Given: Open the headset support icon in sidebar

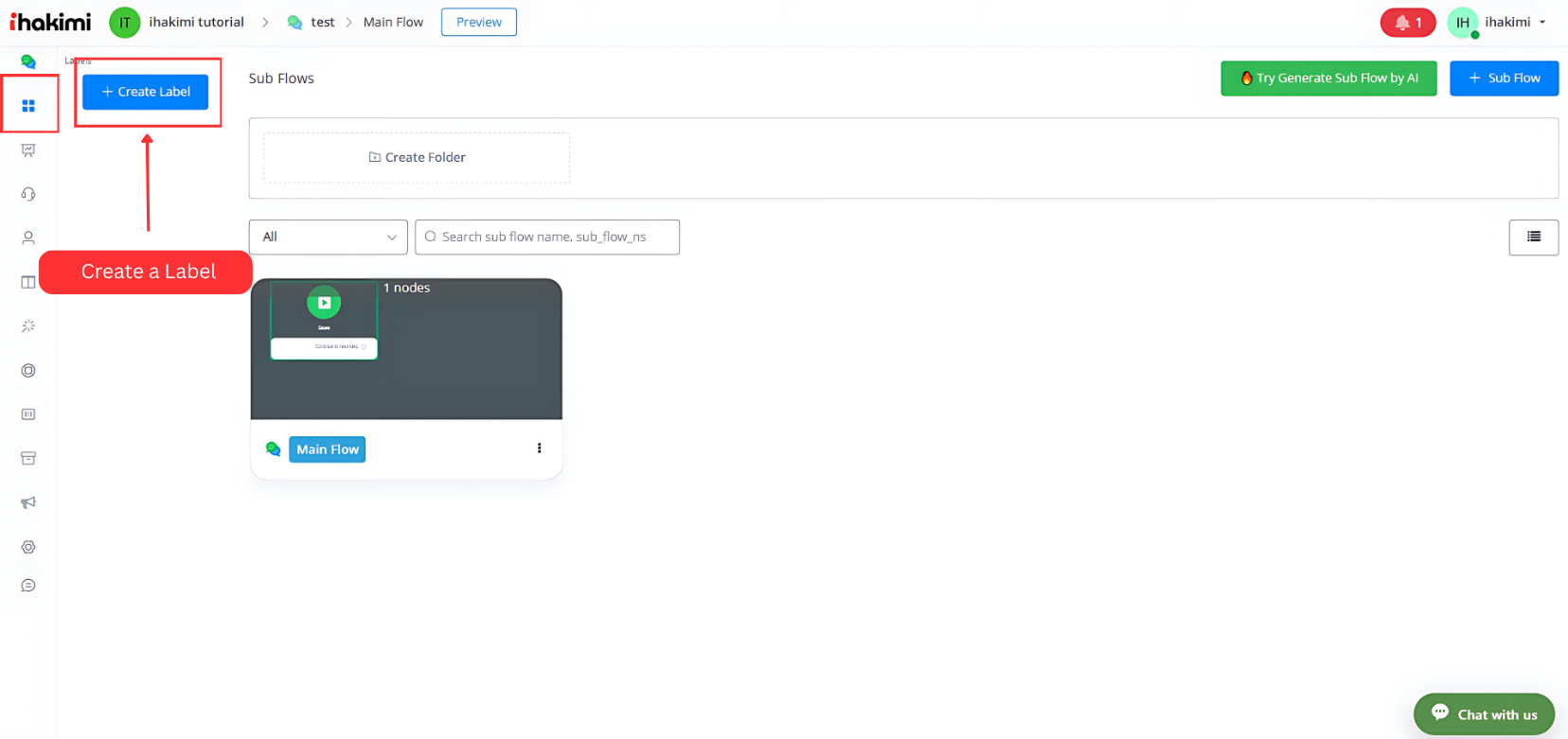Looking at the screenshot, I should click(x=28, y=194).
